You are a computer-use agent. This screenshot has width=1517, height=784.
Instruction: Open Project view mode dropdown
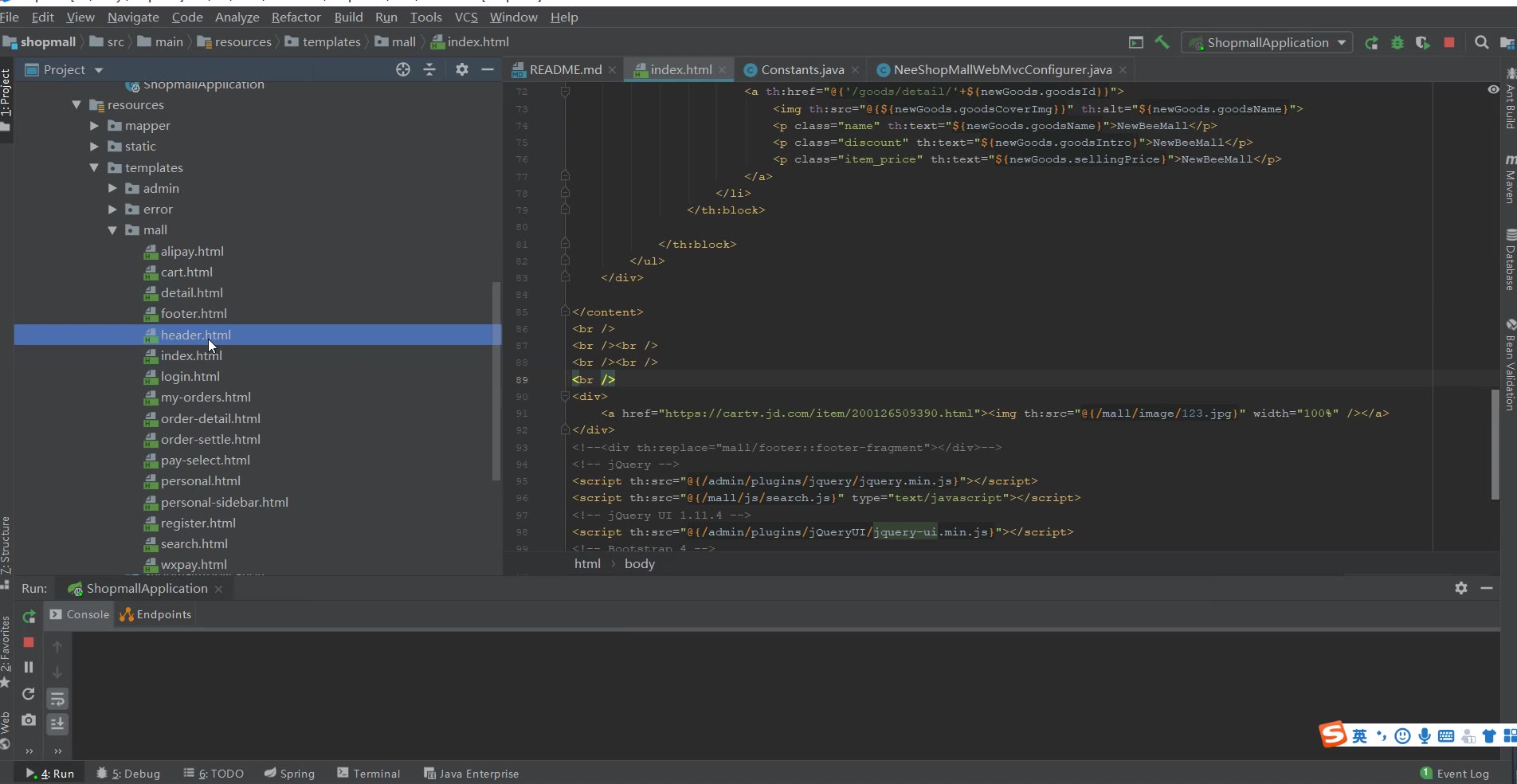(x=99, y=70)
